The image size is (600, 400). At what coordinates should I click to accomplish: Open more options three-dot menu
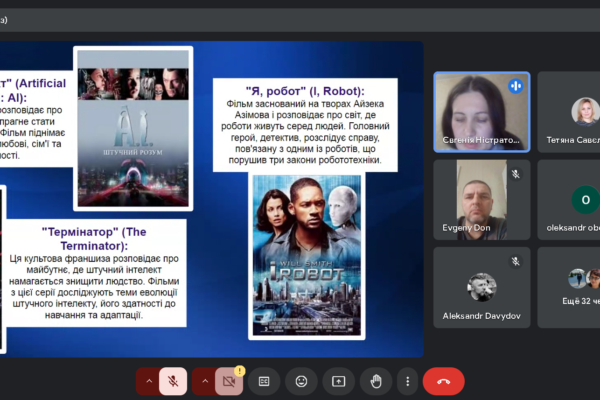coord(408,381)
